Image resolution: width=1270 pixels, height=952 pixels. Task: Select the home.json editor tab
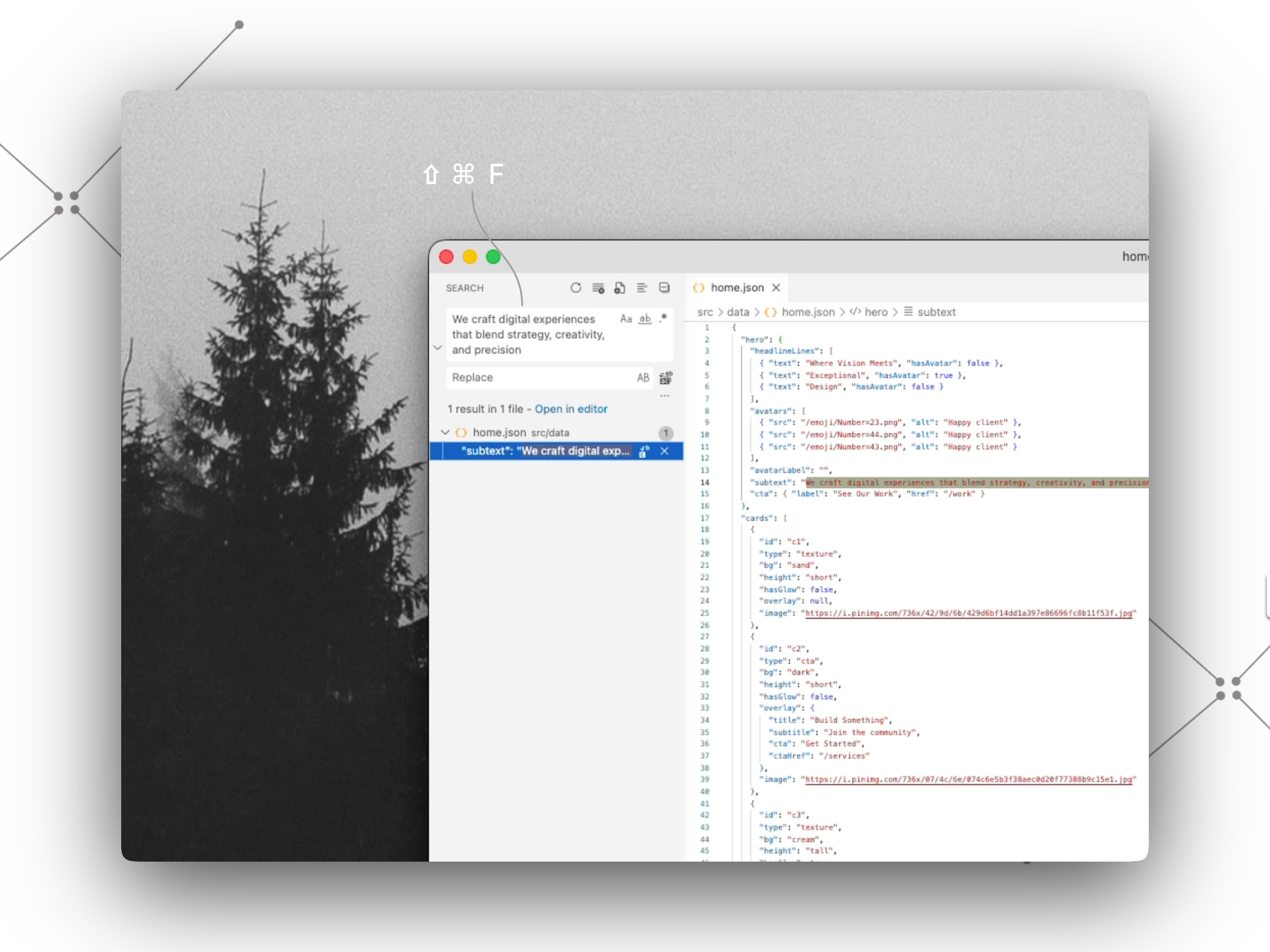coord(737,288)
